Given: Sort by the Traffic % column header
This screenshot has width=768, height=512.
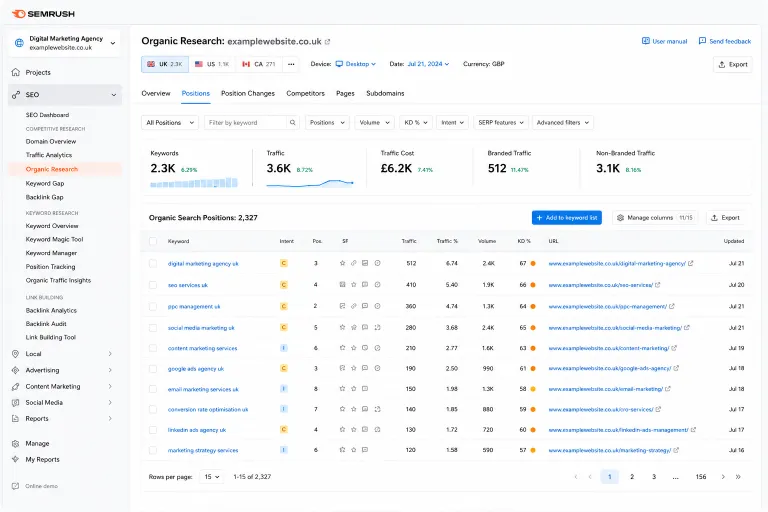Looking at the screenshot, I should click(447, 241).
